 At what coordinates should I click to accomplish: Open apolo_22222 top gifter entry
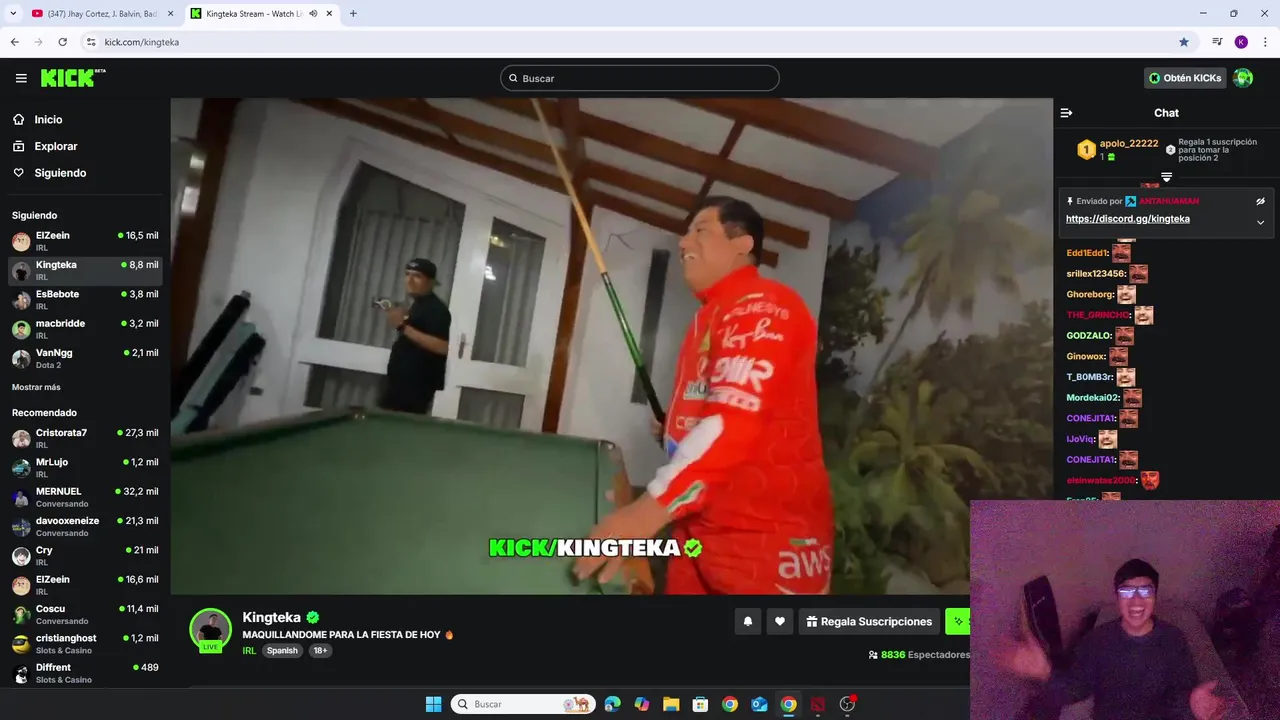[1118, 150]
